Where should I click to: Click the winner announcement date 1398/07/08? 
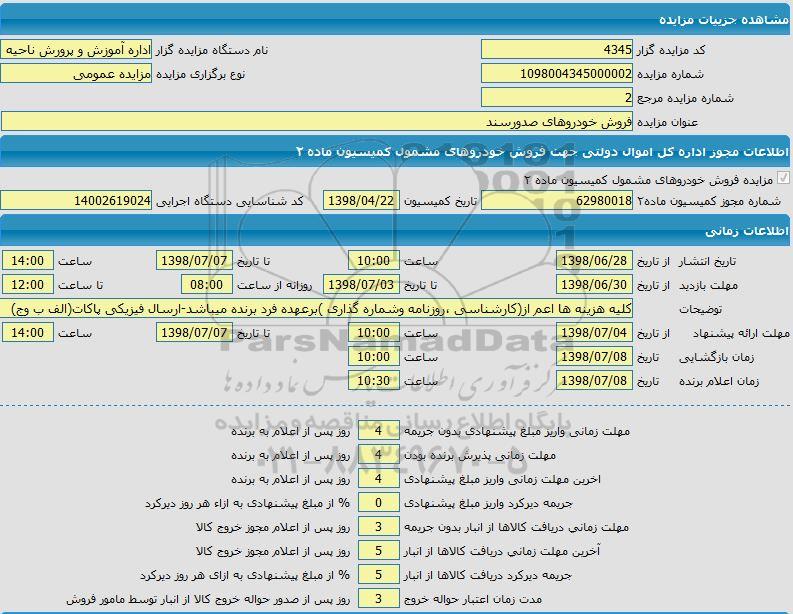point(594,380)
